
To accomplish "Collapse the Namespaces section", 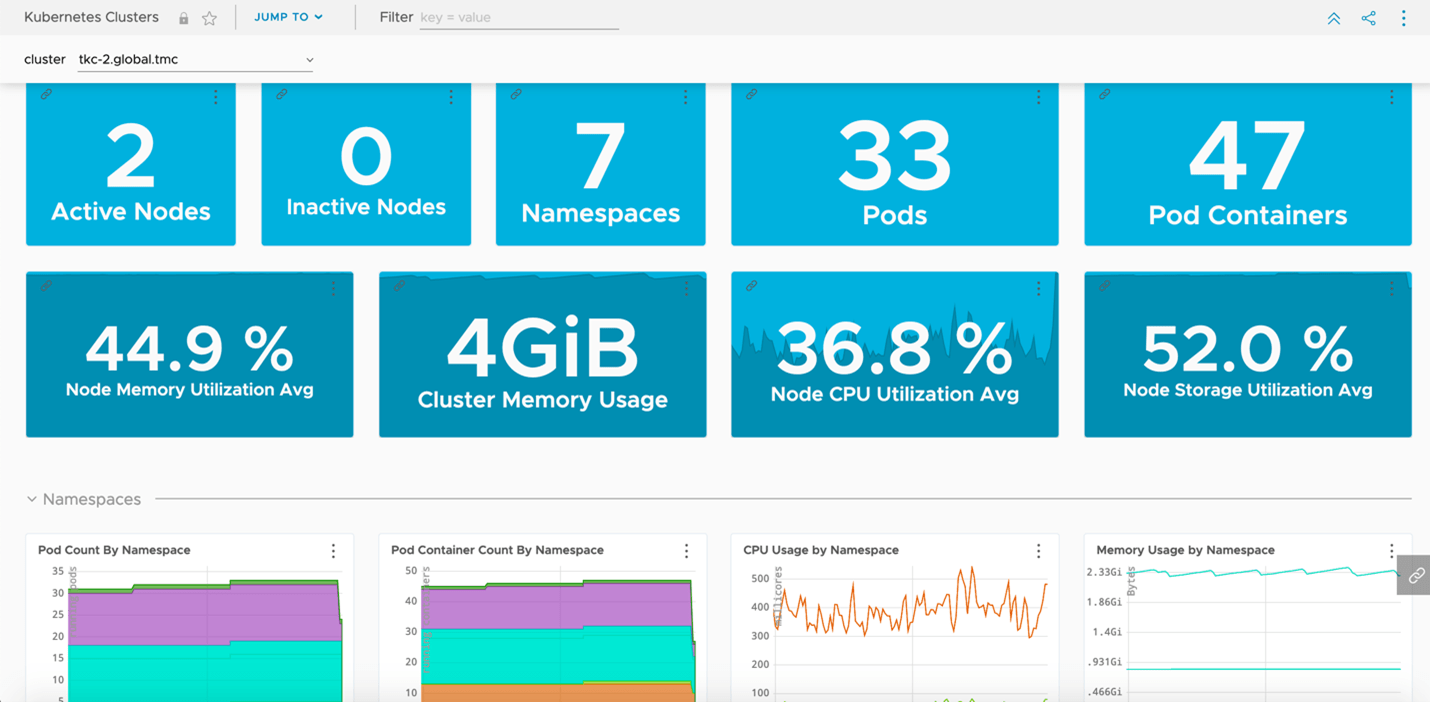I will coord(32,499).
